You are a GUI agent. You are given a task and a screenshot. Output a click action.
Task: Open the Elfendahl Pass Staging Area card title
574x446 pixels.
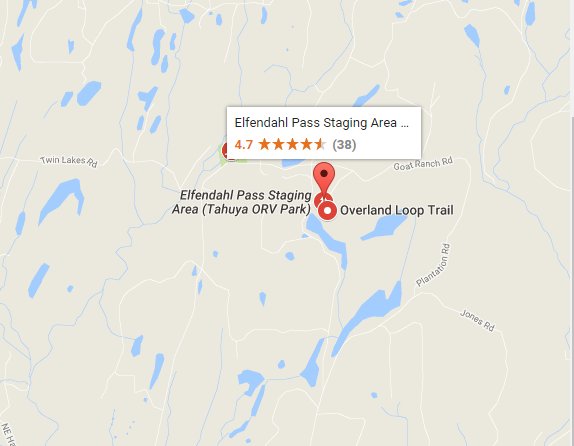tap(321, 123)
